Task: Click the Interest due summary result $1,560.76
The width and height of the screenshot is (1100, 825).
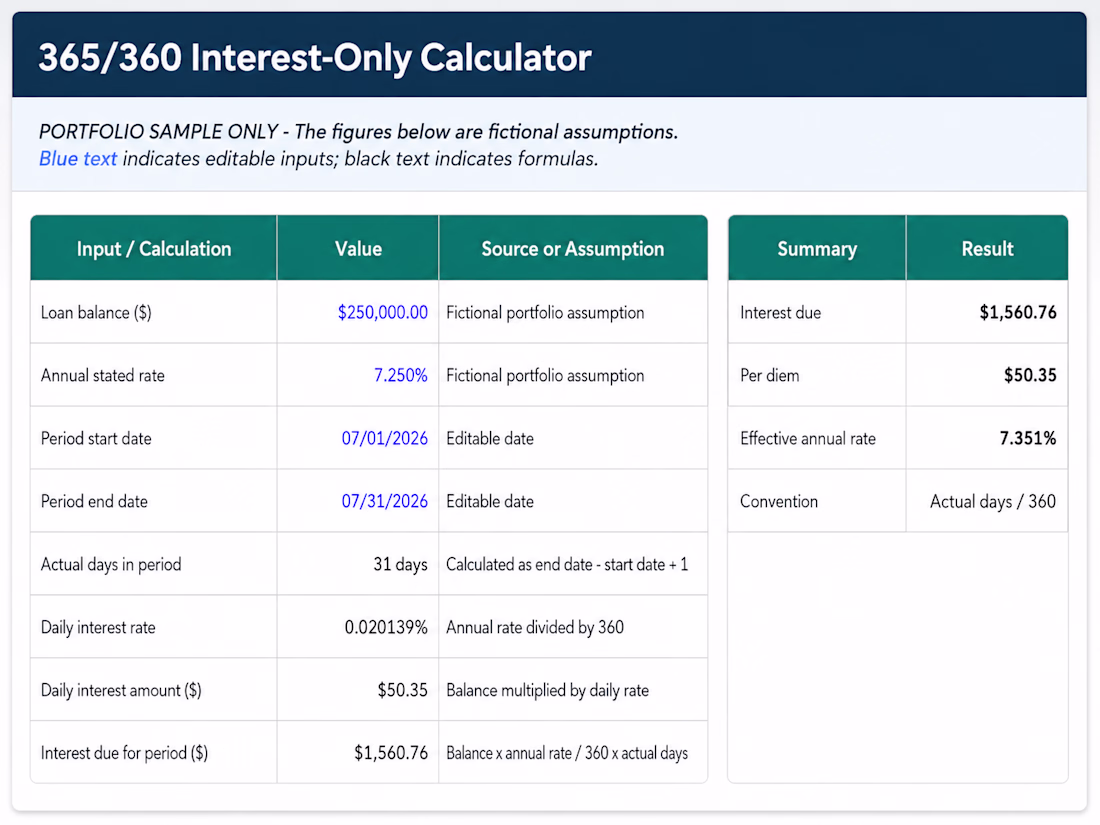Action: tap(1018, 312)
